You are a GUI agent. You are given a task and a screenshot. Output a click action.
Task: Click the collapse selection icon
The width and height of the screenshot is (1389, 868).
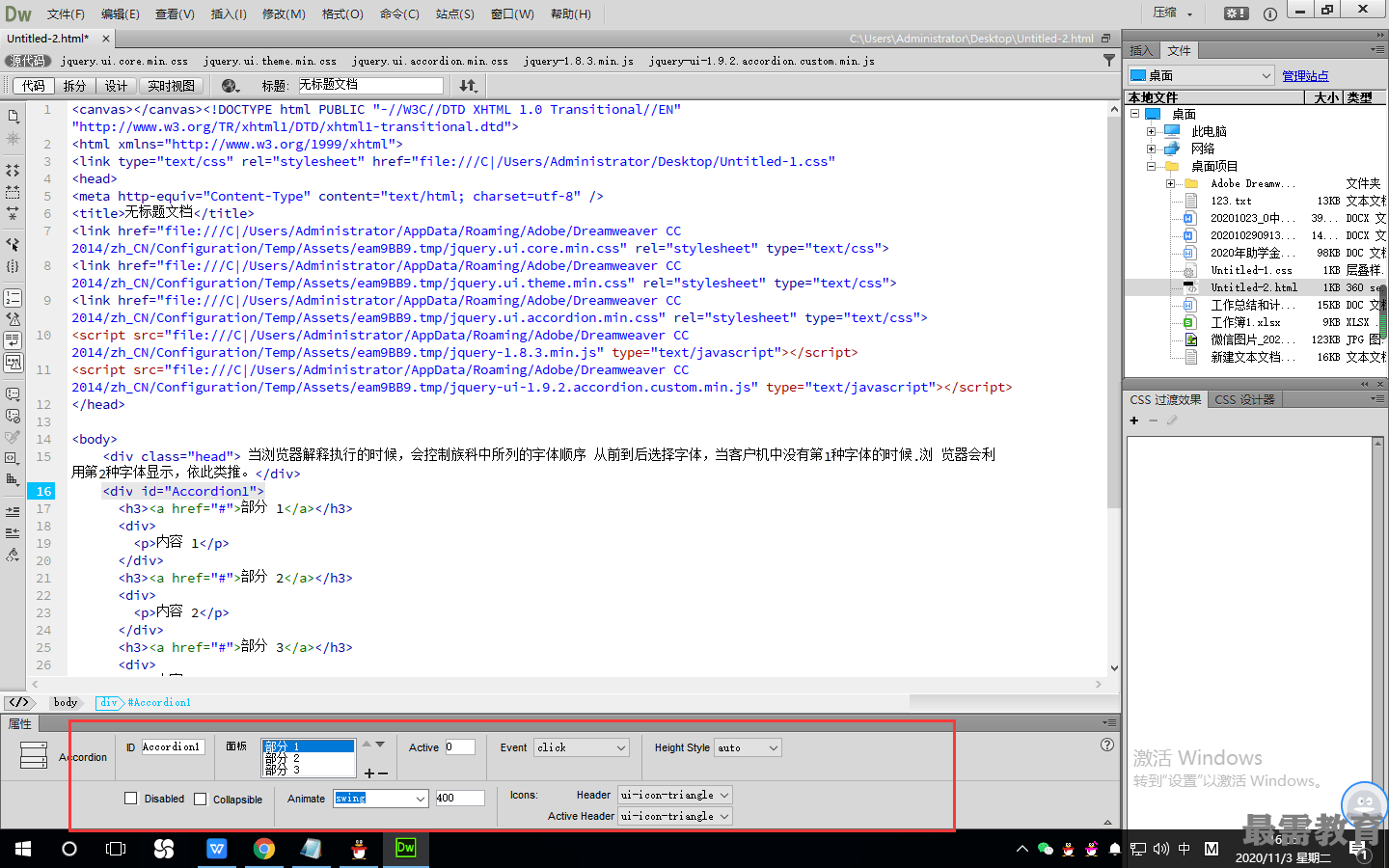point(13,192)
